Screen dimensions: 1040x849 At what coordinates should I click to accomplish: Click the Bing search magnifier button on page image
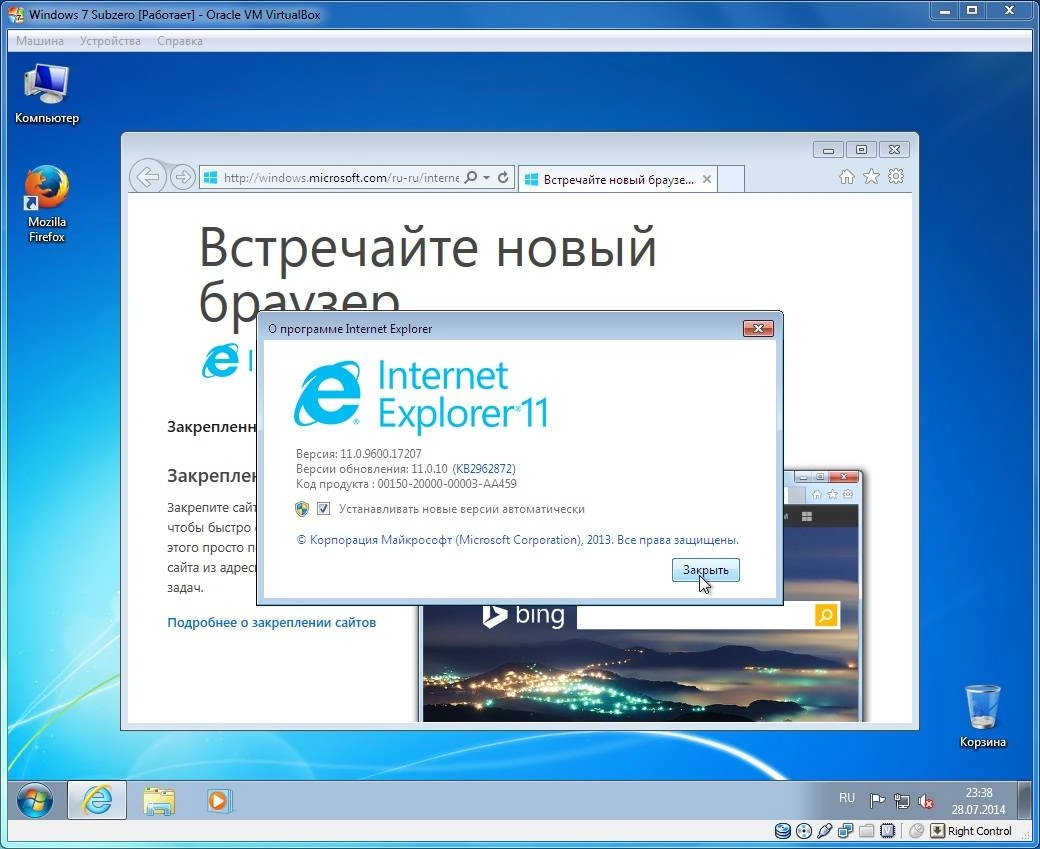pos(826,615)
